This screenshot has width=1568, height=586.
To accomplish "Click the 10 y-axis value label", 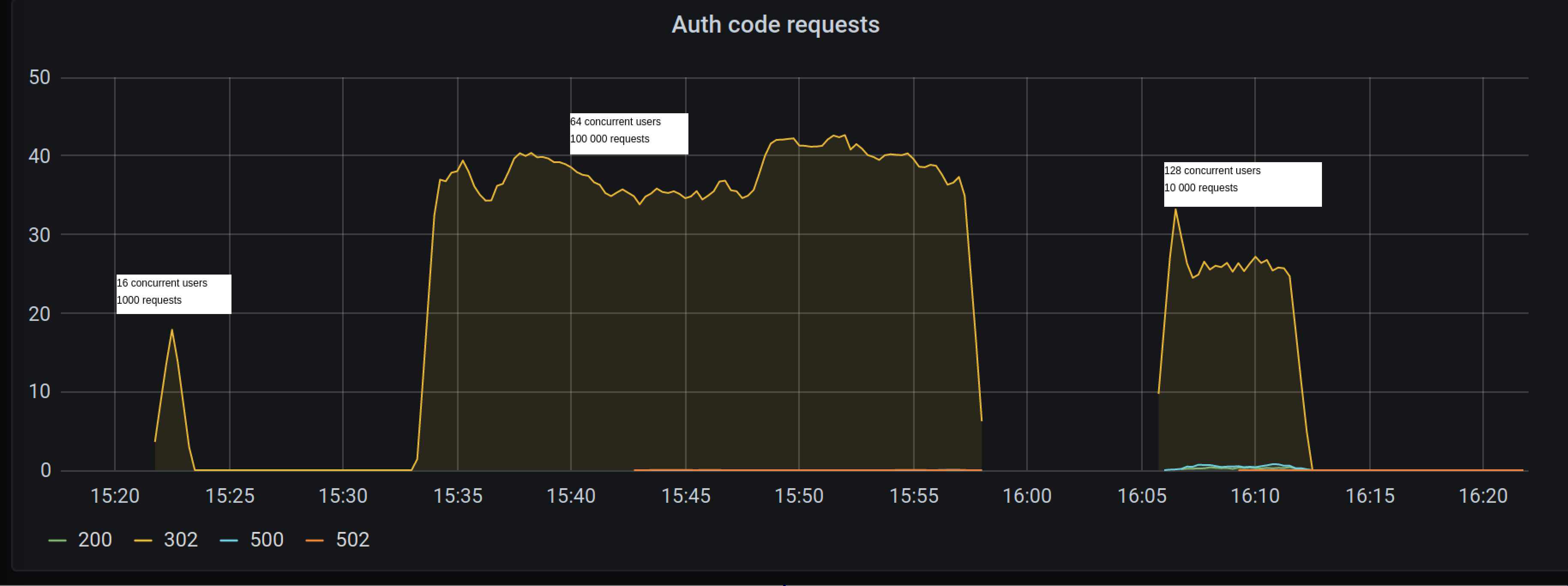I will 39,391.
